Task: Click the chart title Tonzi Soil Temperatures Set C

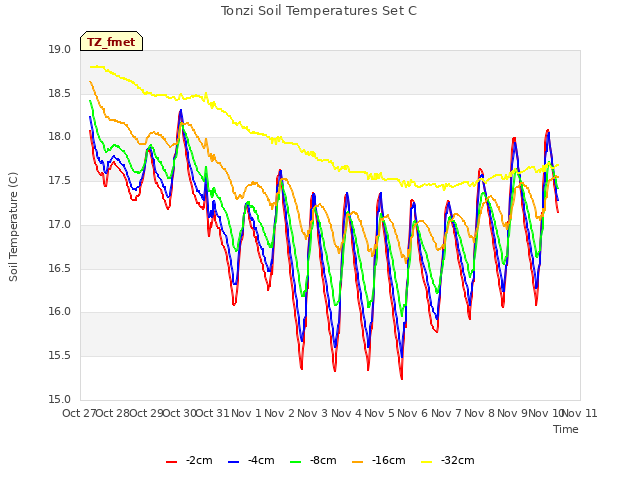Action: pos(319,11)
